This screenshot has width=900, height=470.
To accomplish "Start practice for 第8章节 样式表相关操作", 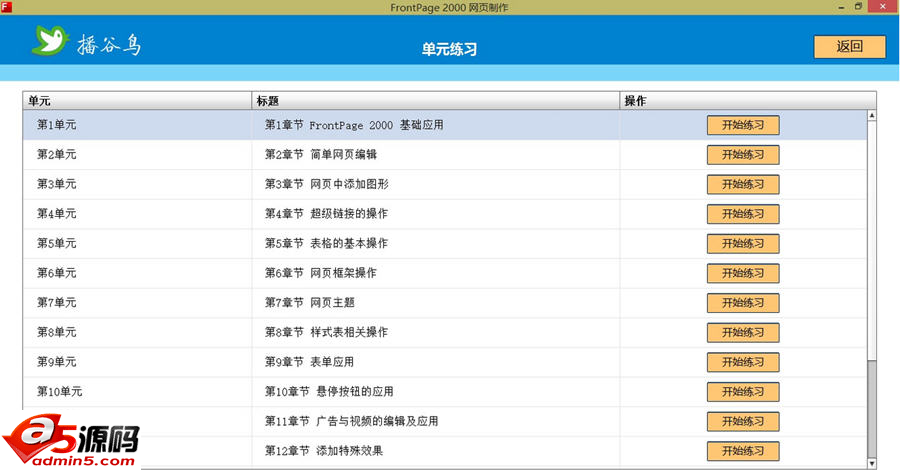I will [743, 333].
